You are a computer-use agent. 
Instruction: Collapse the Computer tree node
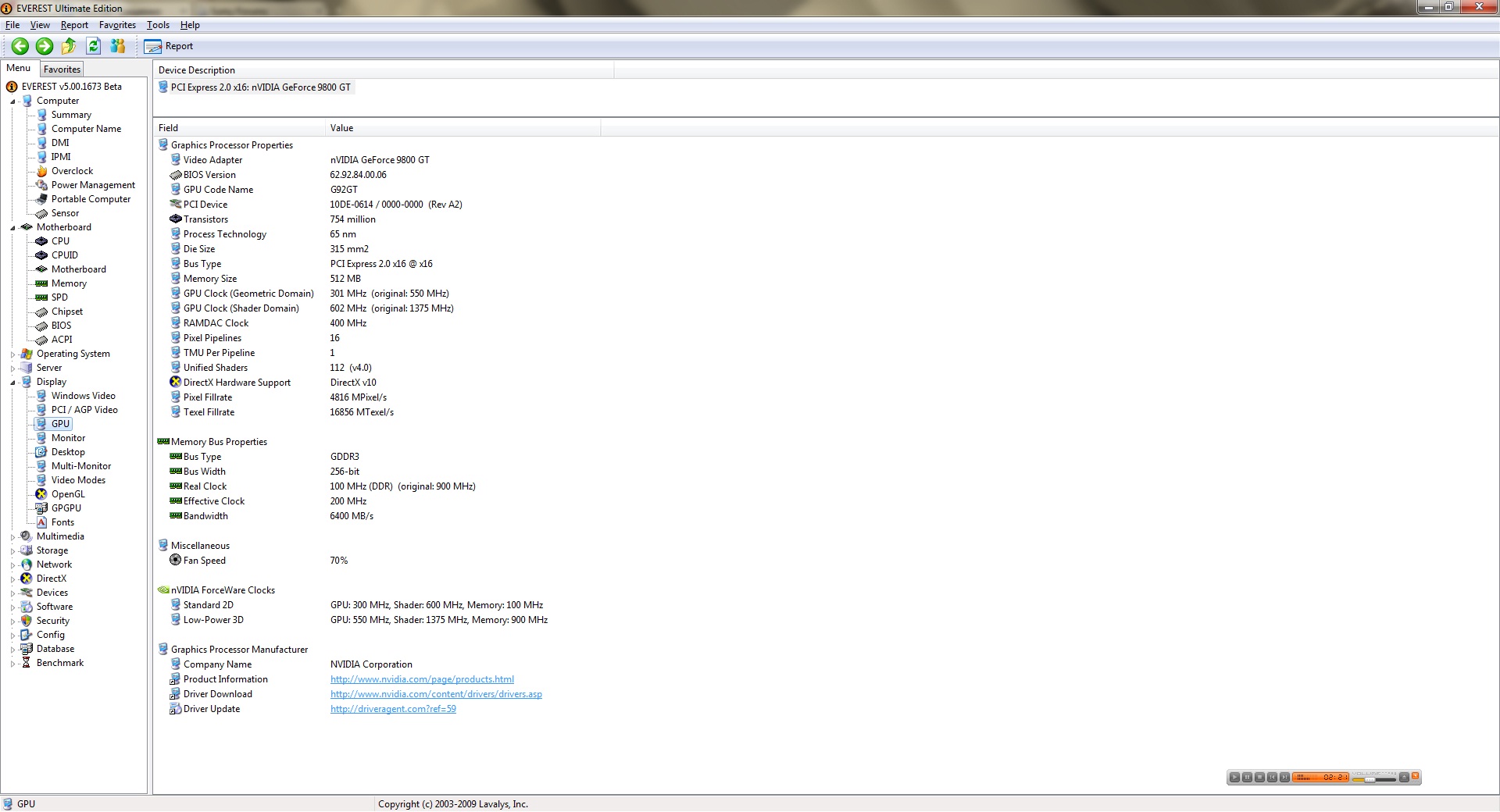13,101
